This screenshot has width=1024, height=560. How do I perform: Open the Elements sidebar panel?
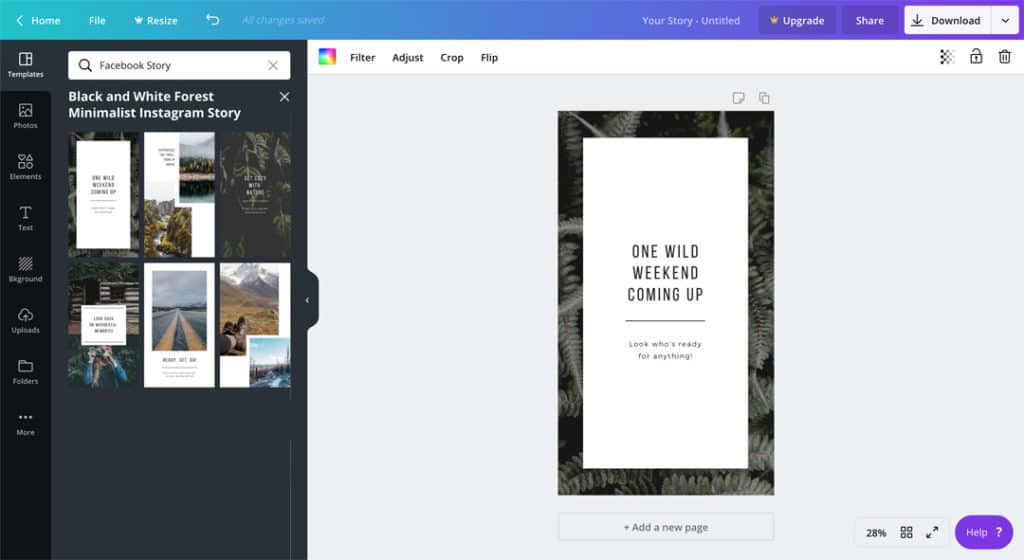25,167
